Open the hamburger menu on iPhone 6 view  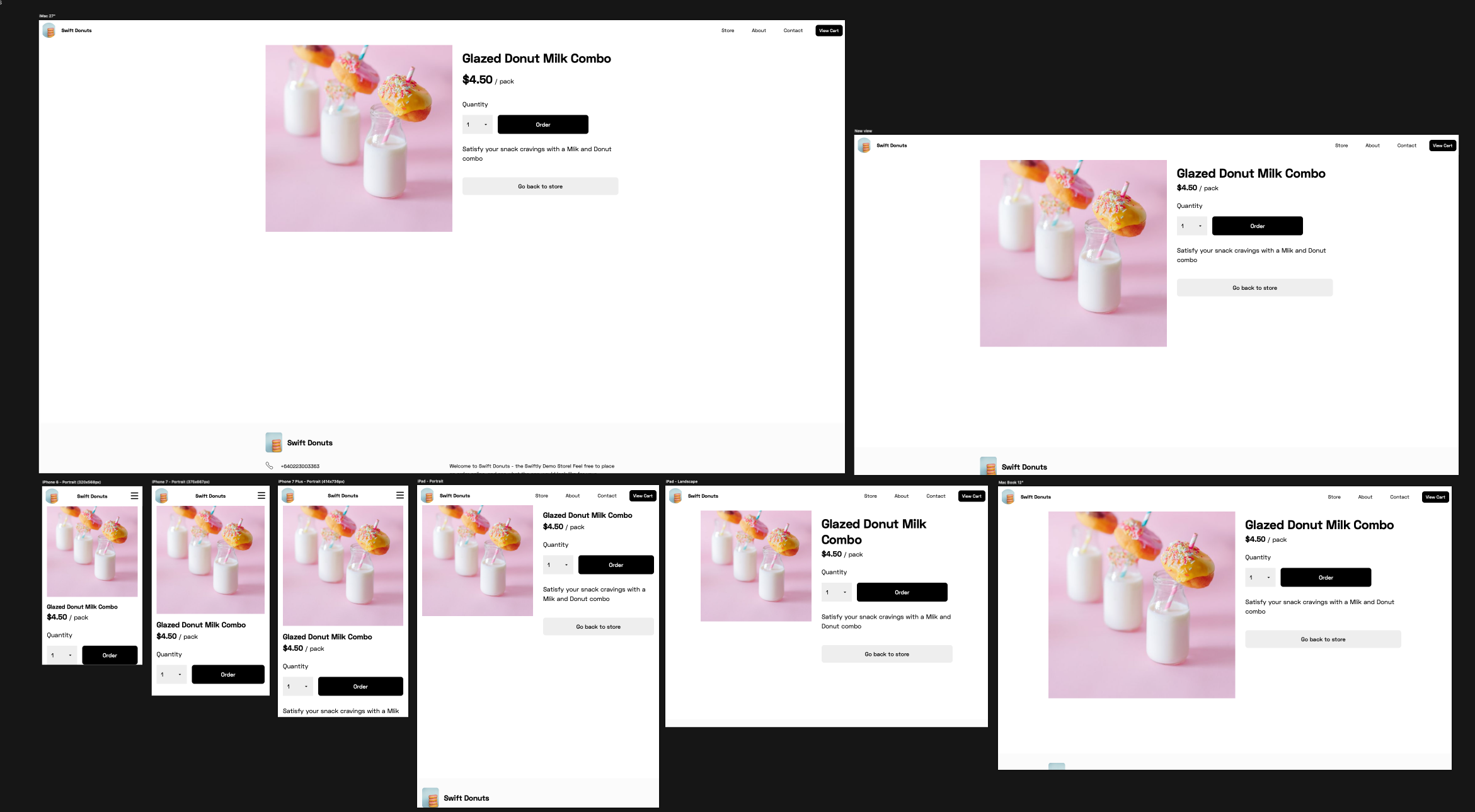click(x=134, y=496)
